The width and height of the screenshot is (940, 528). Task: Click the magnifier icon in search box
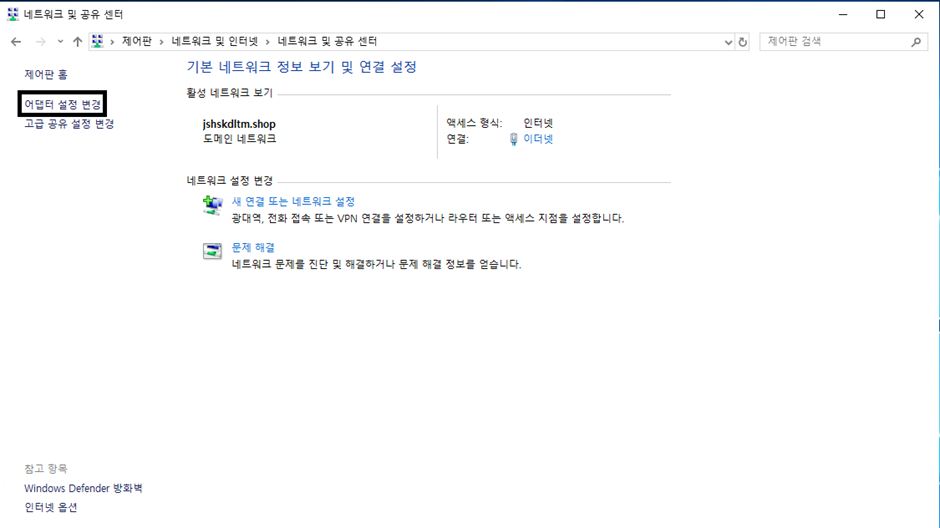pyautogui.click(x=915, y=42)
